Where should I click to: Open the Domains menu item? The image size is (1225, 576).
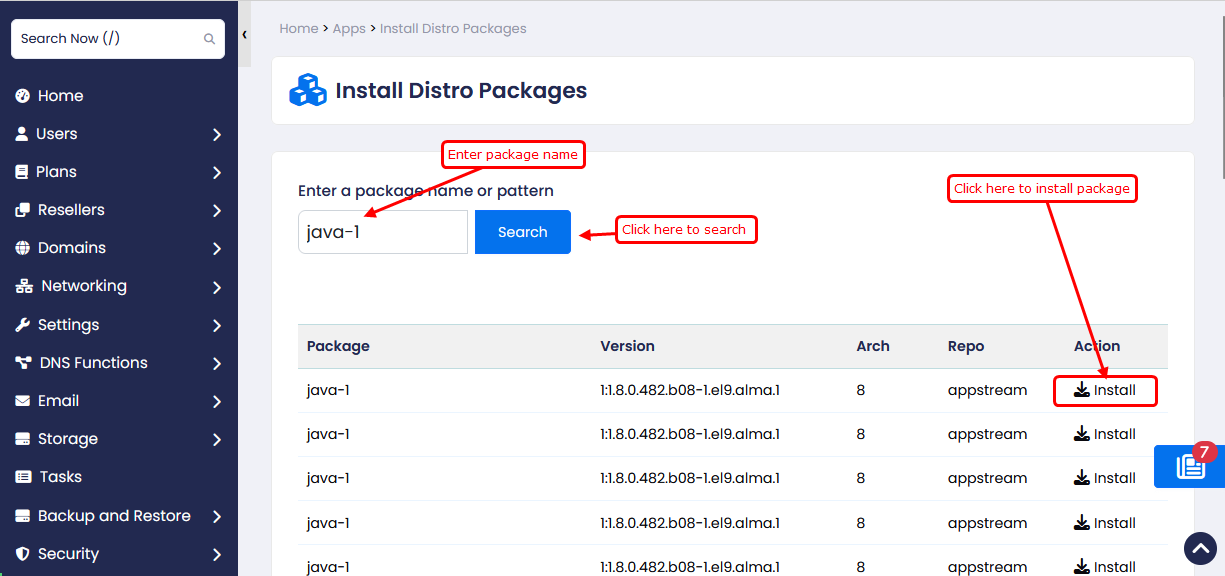point(71,248)
